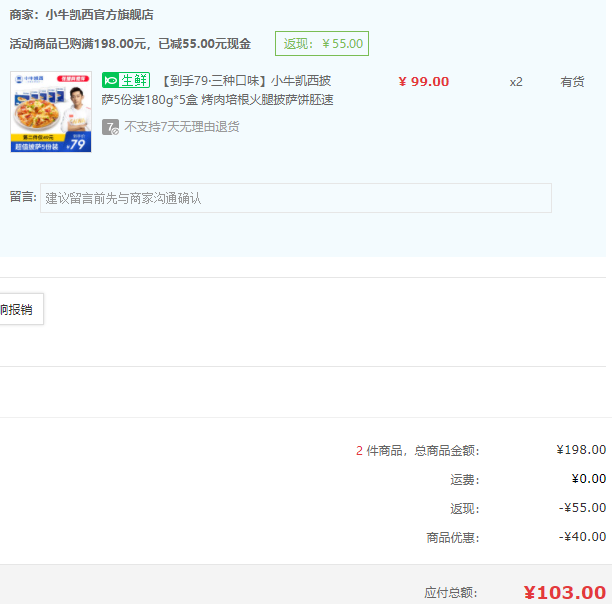
Task: Click the unit price ¥ 99.00
Action: pos(424,82)
